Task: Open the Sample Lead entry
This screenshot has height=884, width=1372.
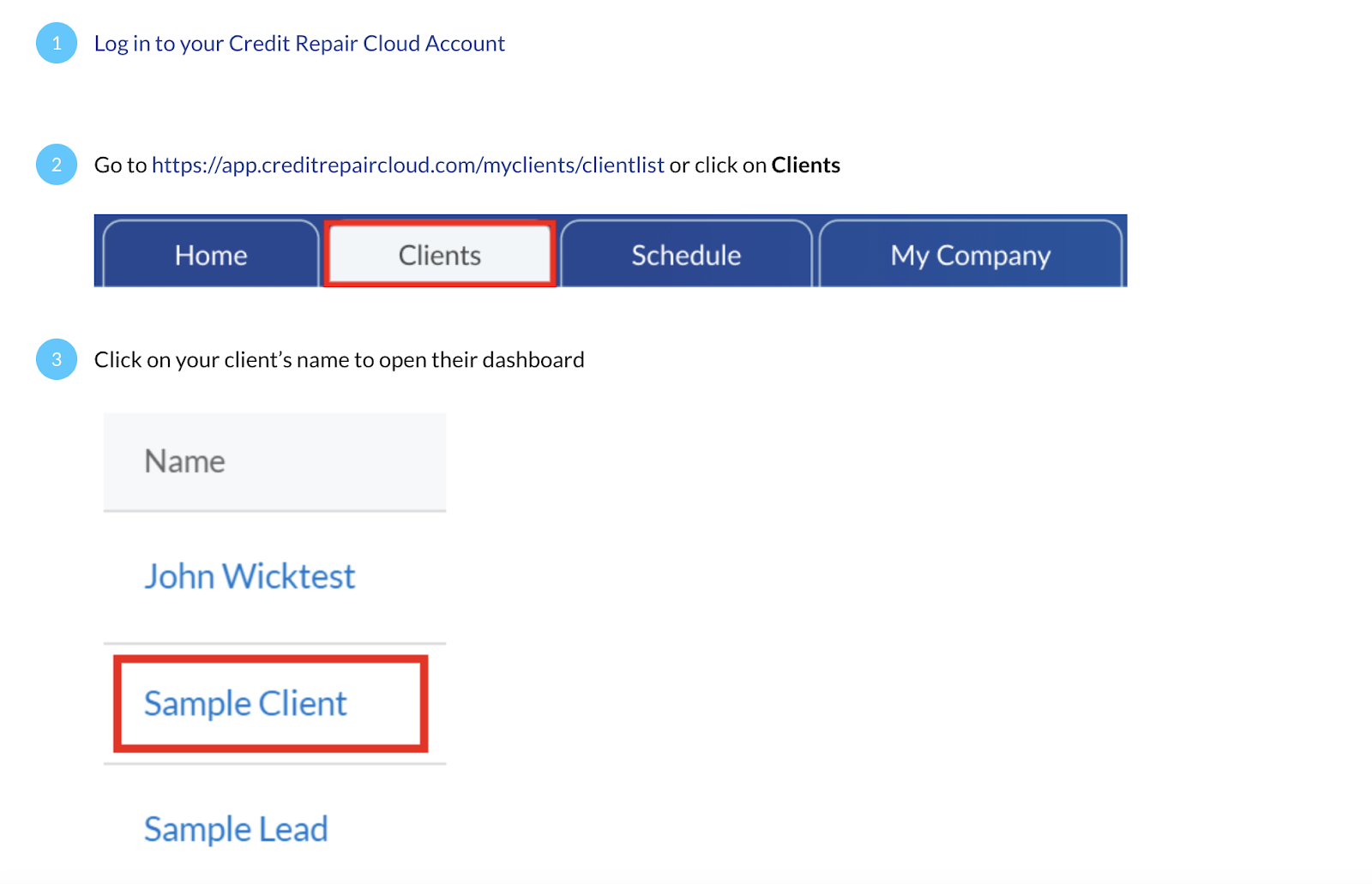Action: point(236,829)
